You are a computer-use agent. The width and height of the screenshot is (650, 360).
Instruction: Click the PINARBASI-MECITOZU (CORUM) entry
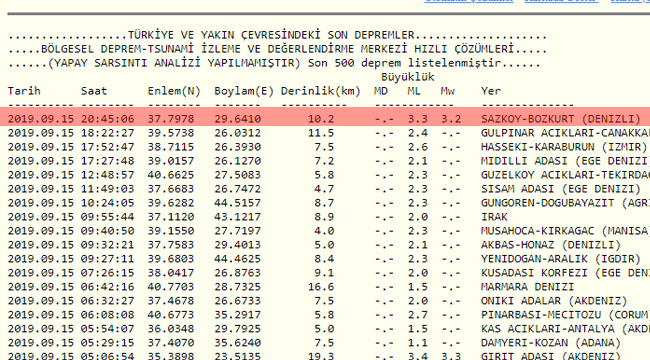565,315
